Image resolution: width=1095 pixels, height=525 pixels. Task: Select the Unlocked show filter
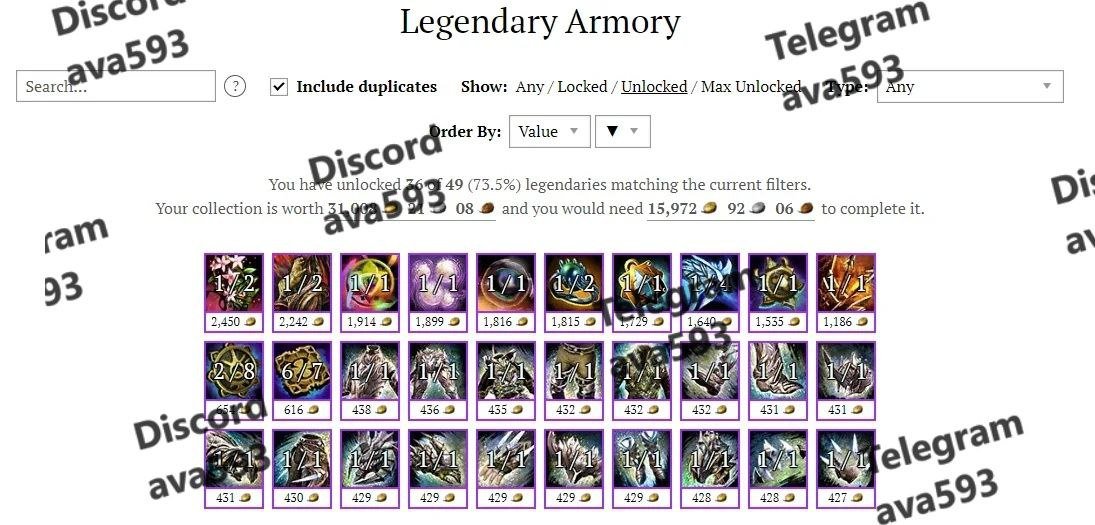click(x=654, y=87)
